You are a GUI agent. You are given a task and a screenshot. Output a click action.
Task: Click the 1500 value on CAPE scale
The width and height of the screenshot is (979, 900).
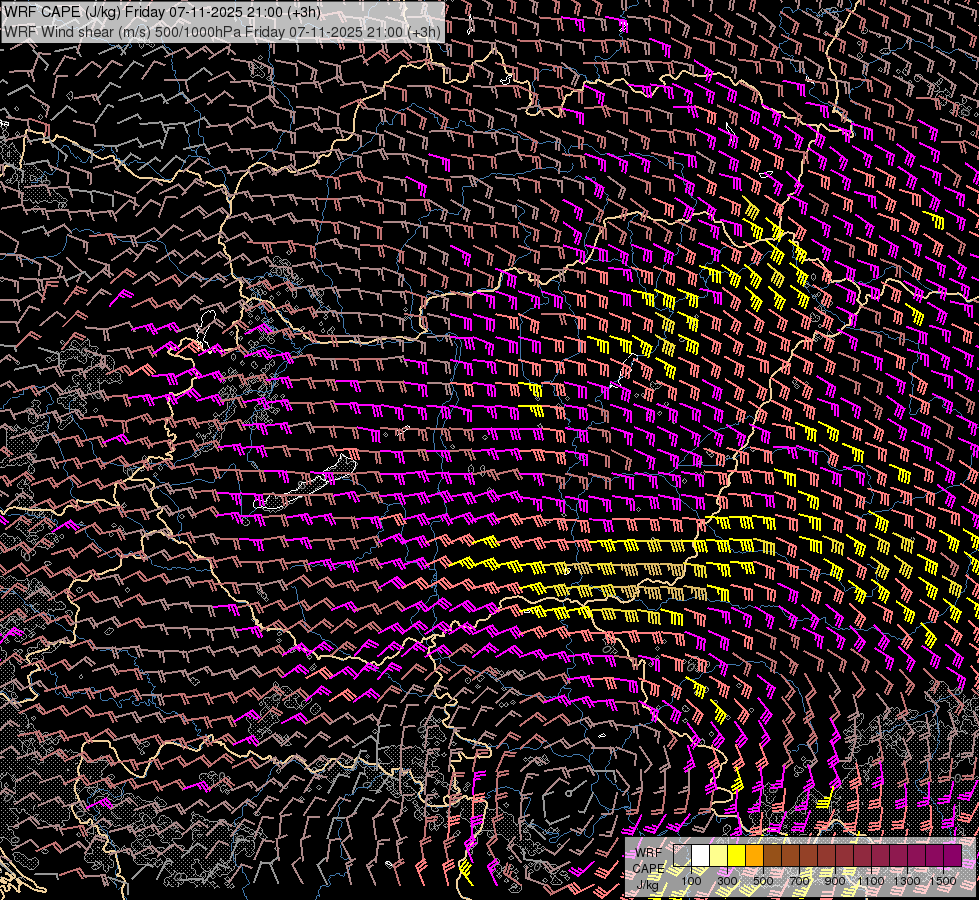[942, 881]
